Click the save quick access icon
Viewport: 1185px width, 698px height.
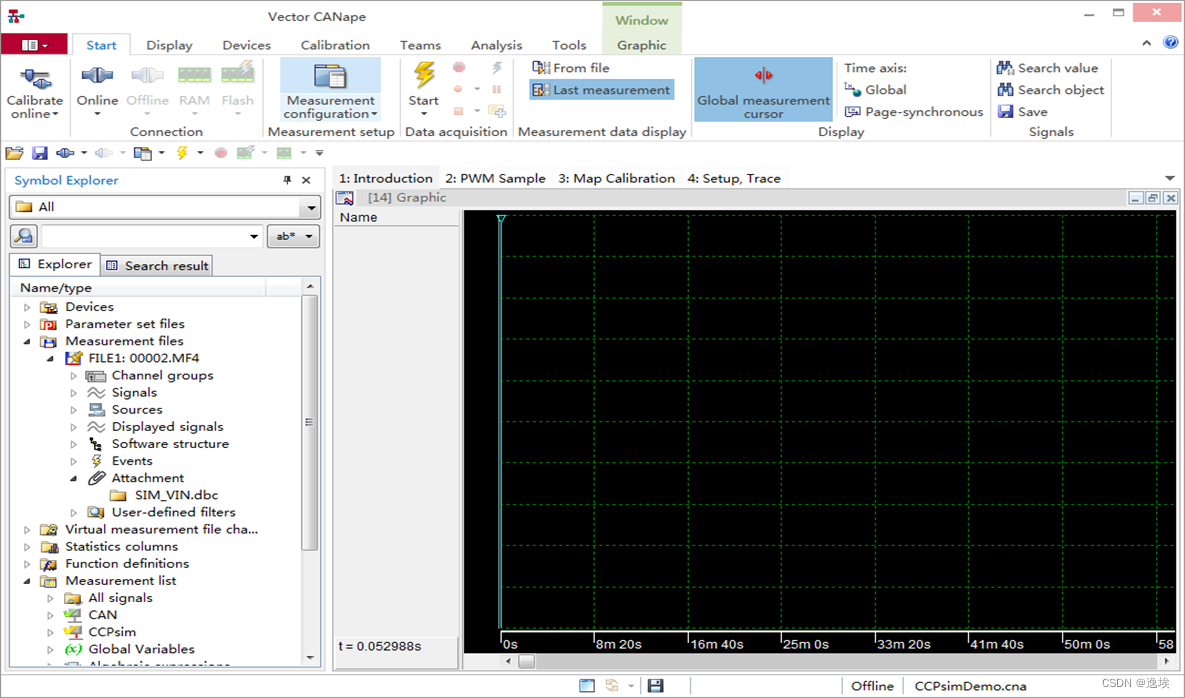pos(39,153)
